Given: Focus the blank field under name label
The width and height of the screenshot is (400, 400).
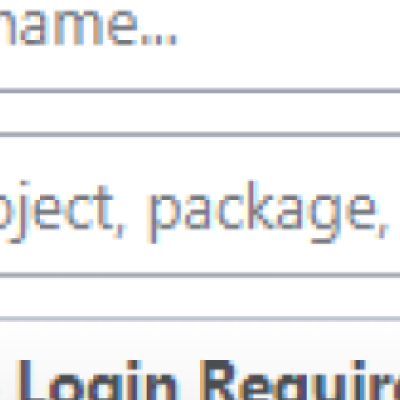Looking at the screenshot, I should (x=200, y=113).
